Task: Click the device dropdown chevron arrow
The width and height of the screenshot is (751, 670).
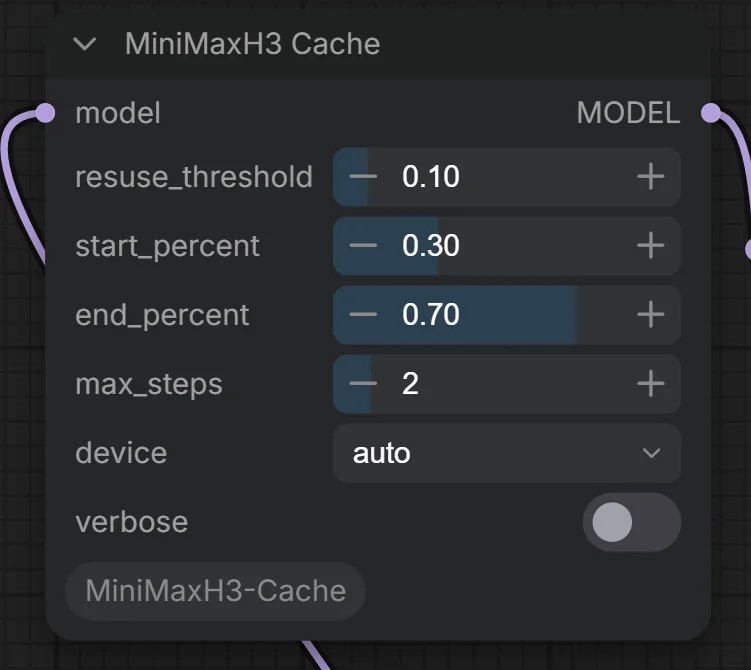Action: [x=651, y=453]
